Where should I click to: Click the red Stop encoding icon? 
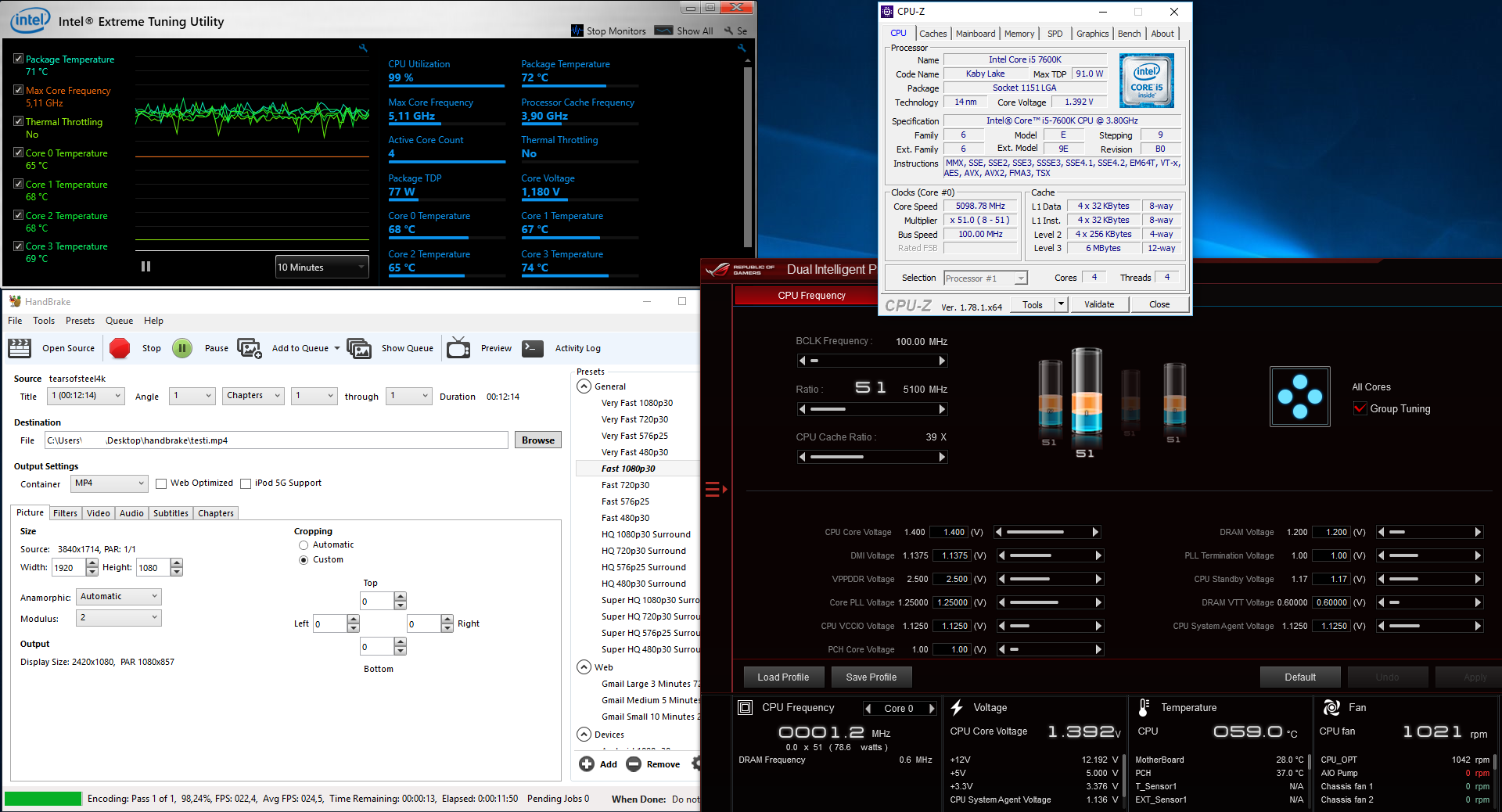[120, 348]
